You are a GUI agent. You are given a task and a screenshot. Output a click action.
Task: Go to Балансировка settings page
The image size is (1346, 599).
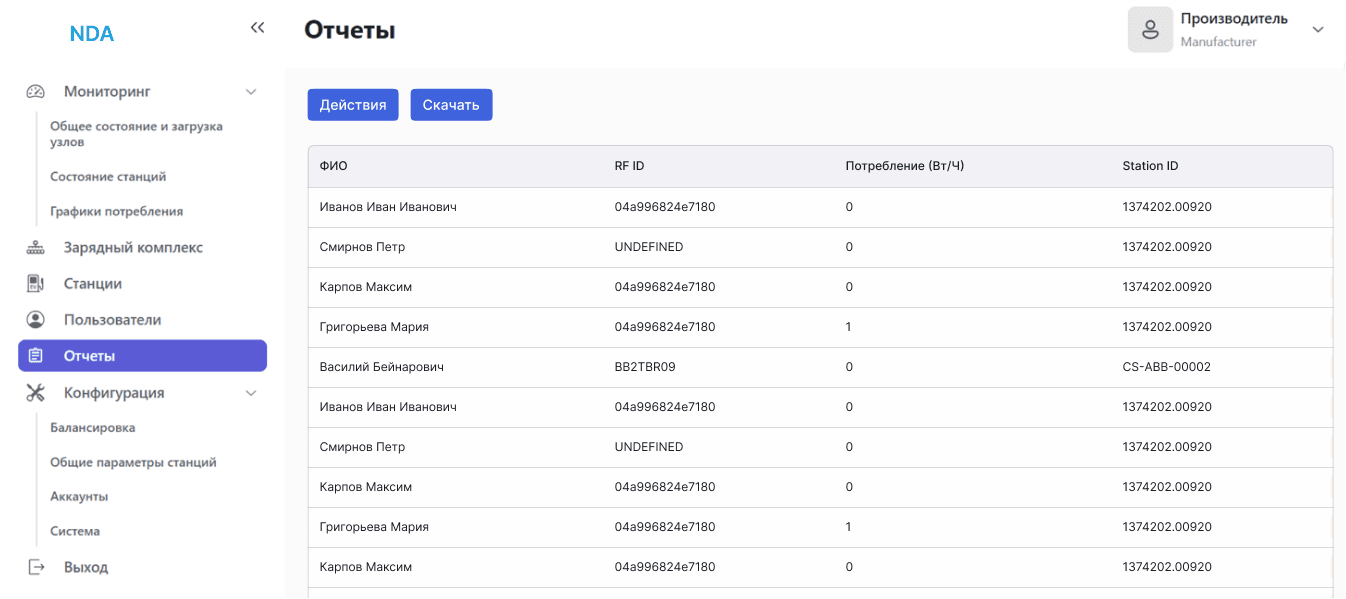pyautogui.click(x=93, y=428)
